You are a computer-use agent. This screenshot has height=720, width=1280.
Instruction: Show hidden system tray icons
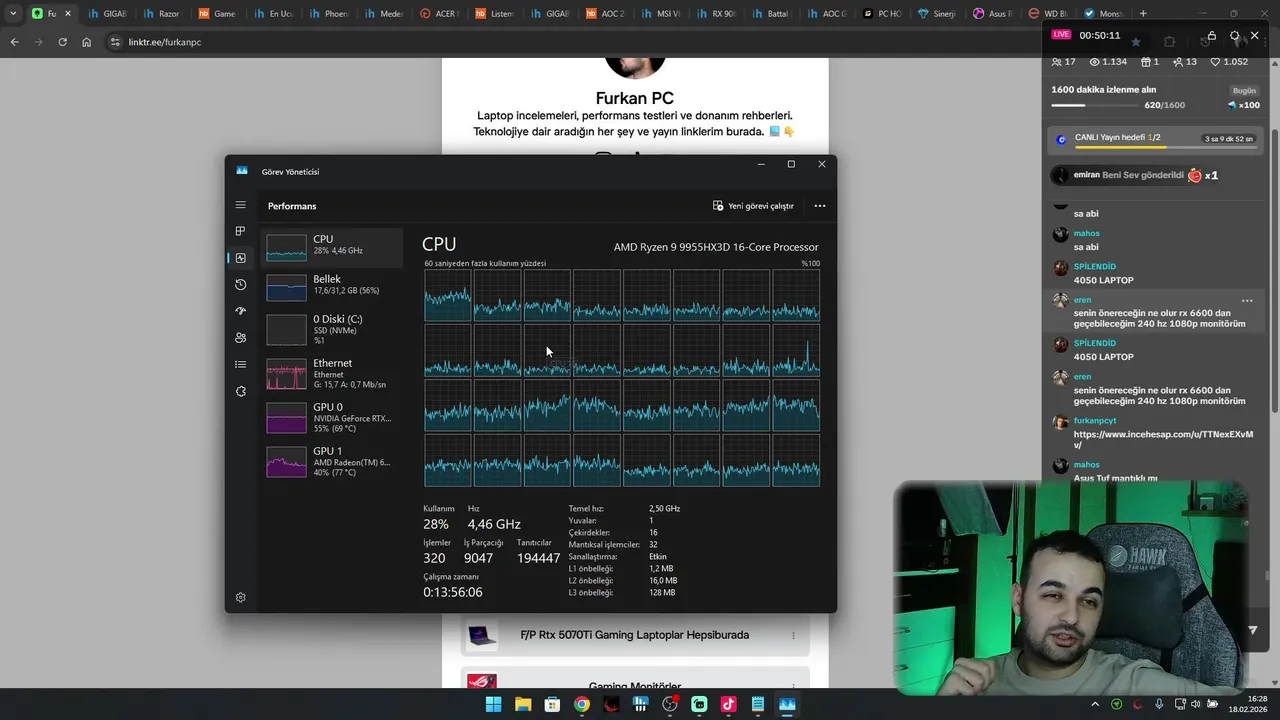tap(1095, 705)
